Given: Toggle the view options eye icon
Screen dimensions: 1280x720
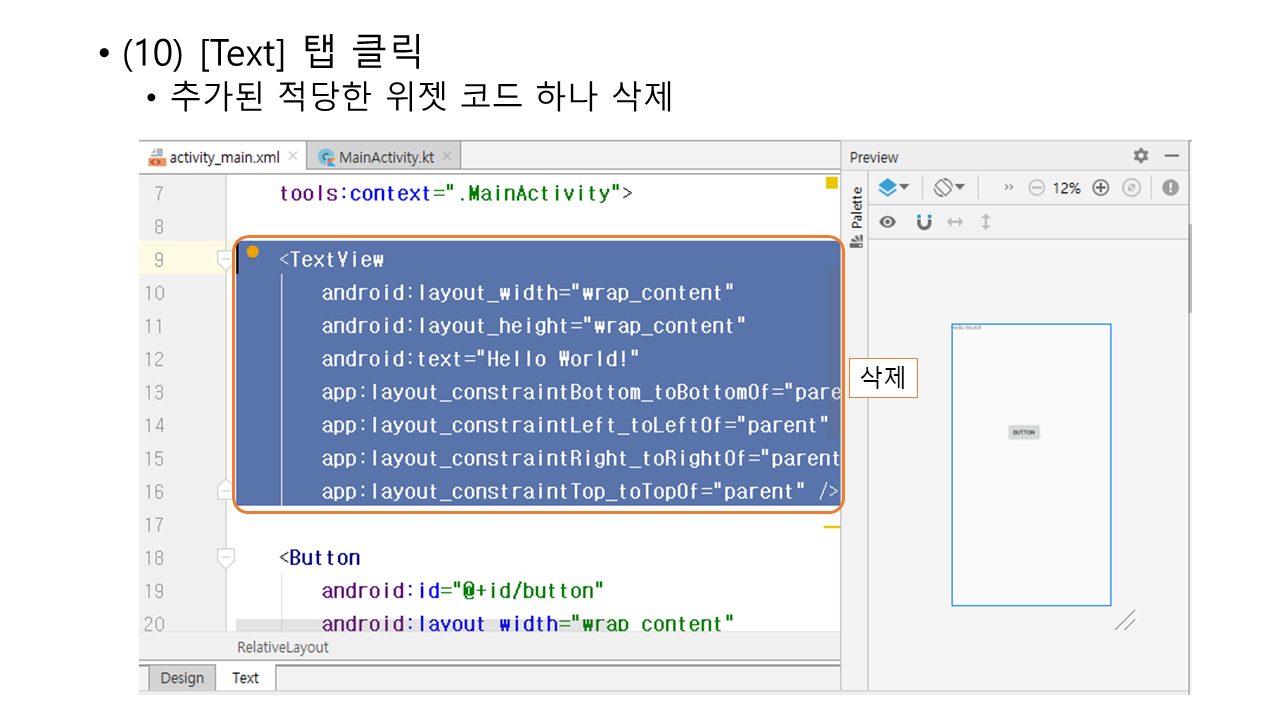Looking at the screenshot, I should 887,222.
